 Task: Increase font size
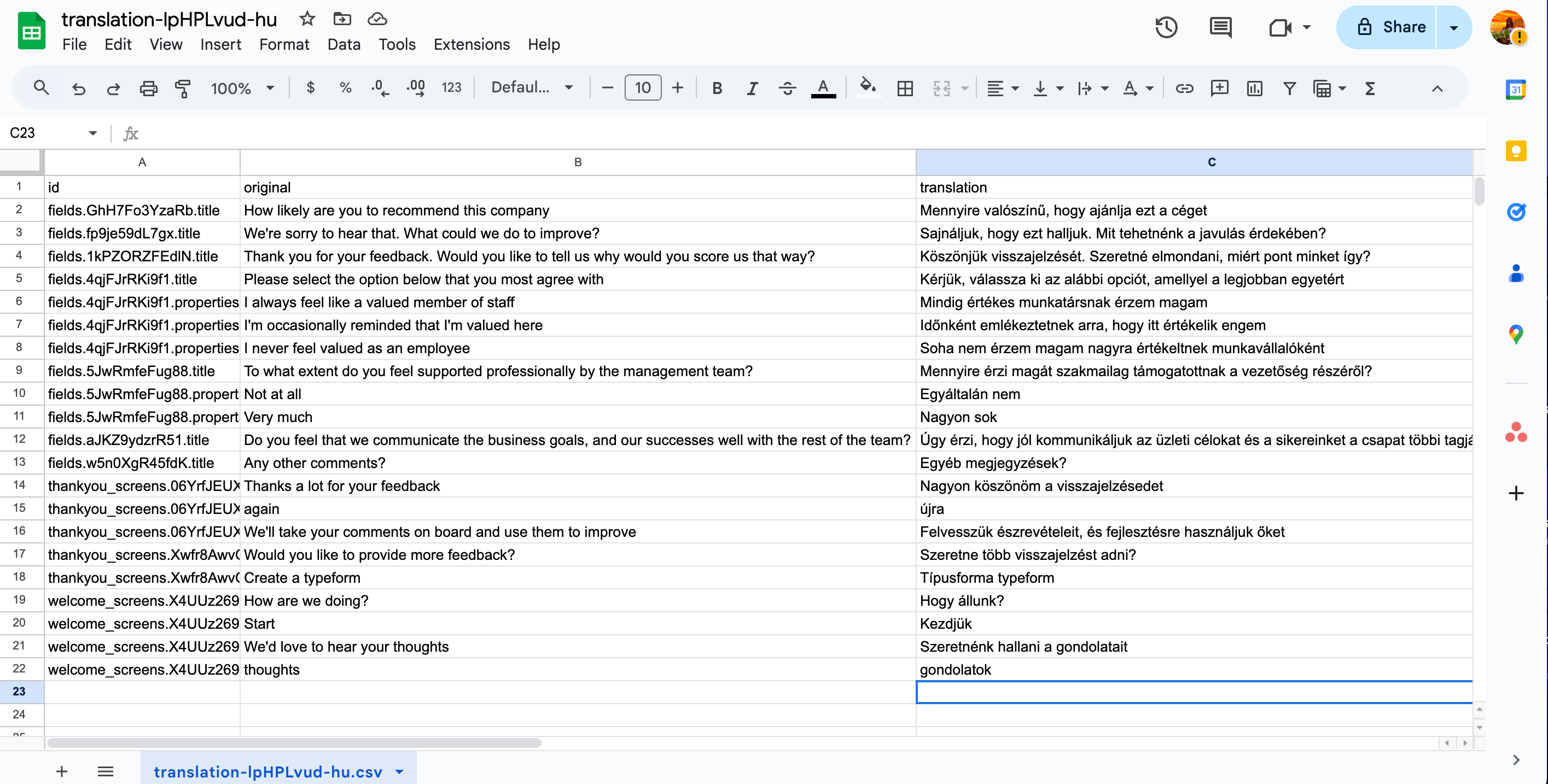click(677, 89)
